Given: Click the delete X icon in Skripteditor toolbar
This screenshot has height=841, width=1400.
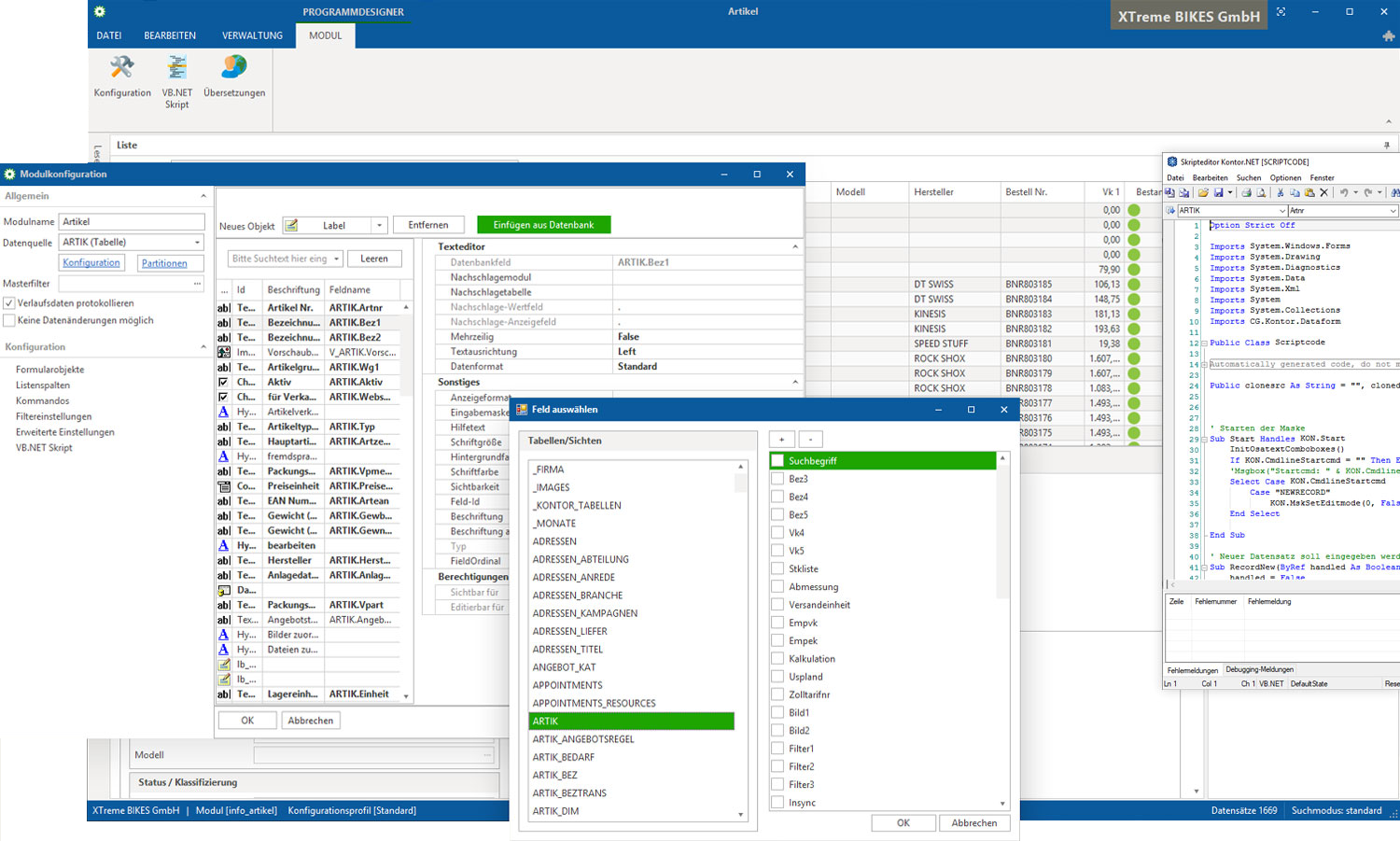Looking at the screenshot, I should (x=1323, y=192).
